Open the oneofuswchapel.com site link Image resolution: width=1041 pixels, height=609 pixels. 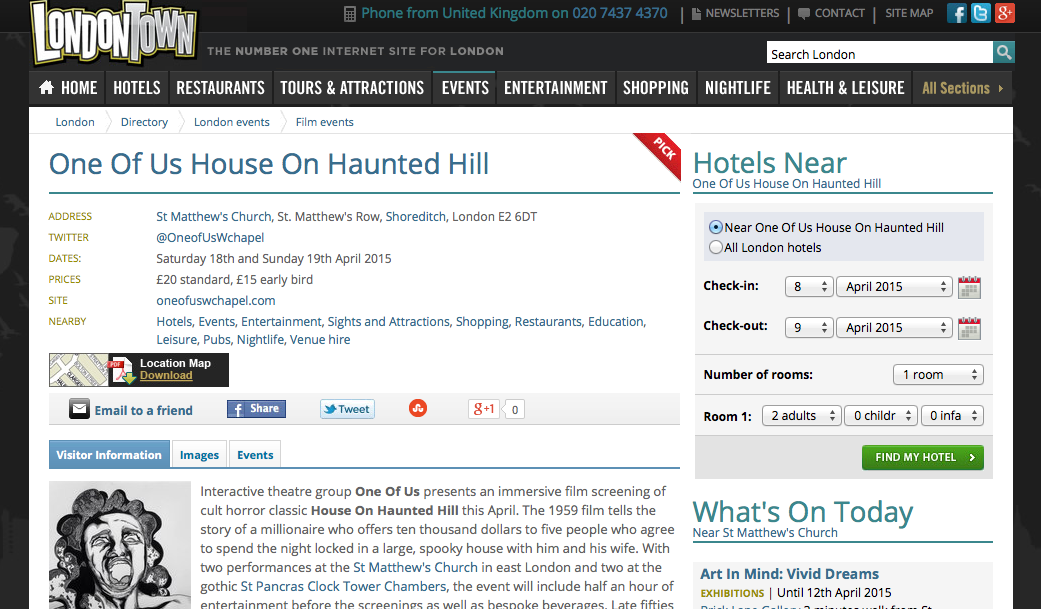click(215, 300)
